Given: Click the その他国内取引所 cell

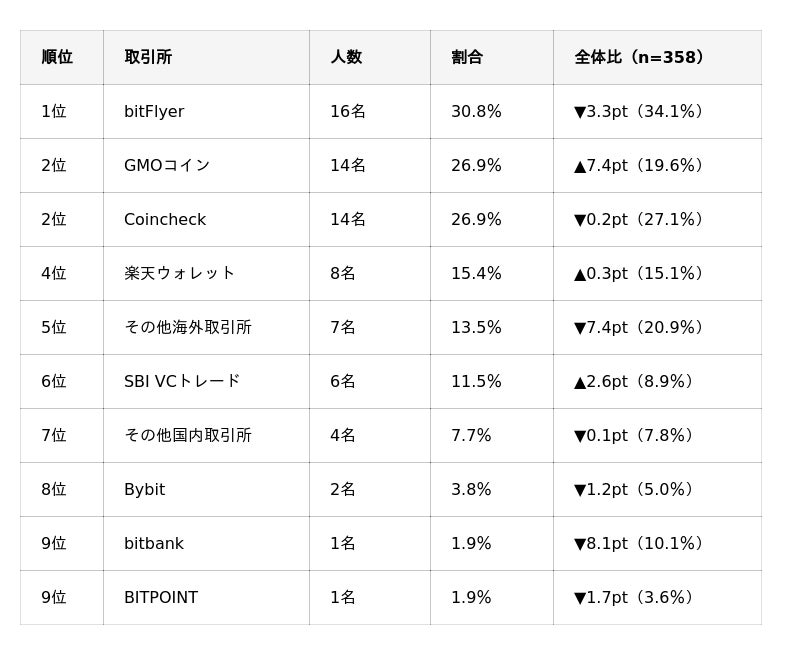Looking at the screenshot, I should 188,436.
